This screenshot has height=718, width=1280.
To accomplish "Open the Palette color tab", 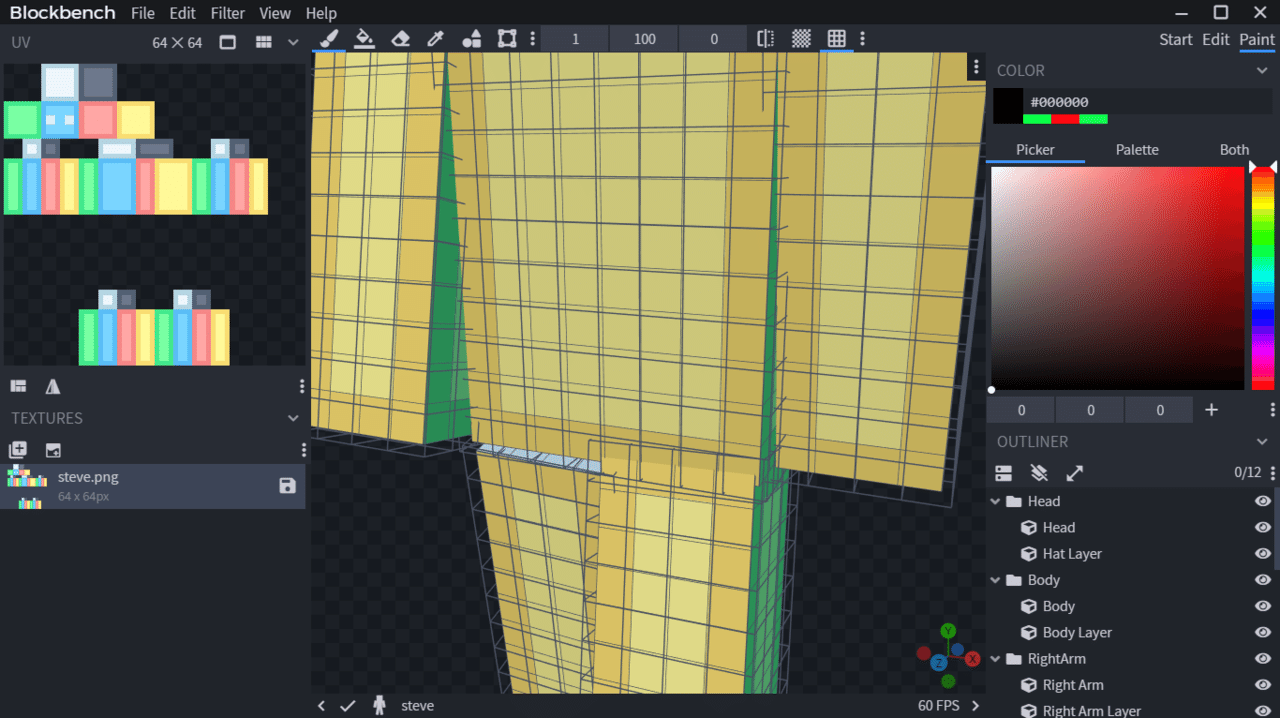I will [x=1137, y=149].
